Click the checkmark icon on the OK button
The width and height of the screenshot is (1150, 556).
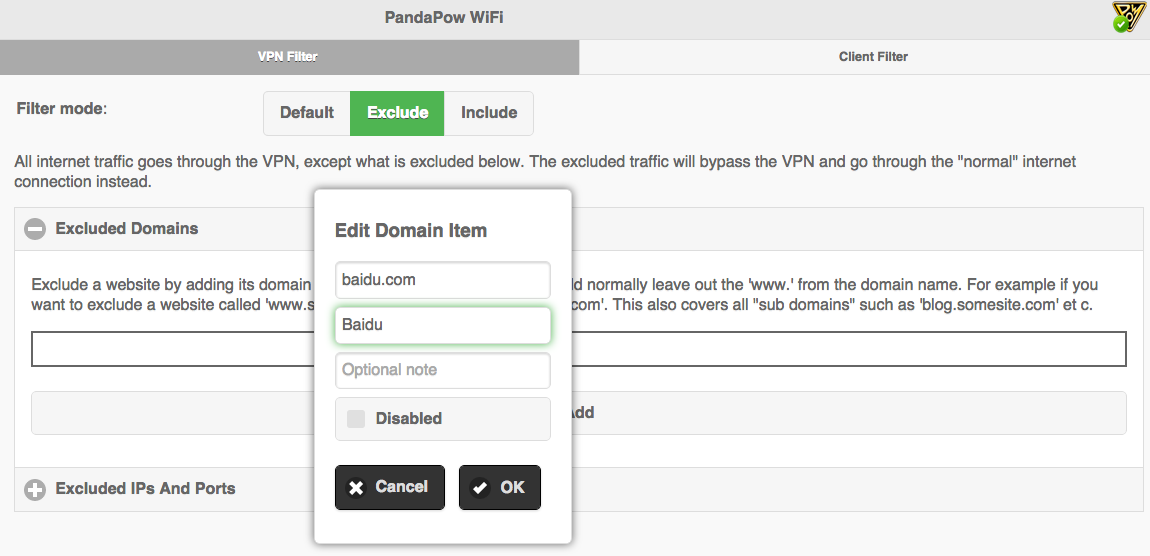point(480,488)
